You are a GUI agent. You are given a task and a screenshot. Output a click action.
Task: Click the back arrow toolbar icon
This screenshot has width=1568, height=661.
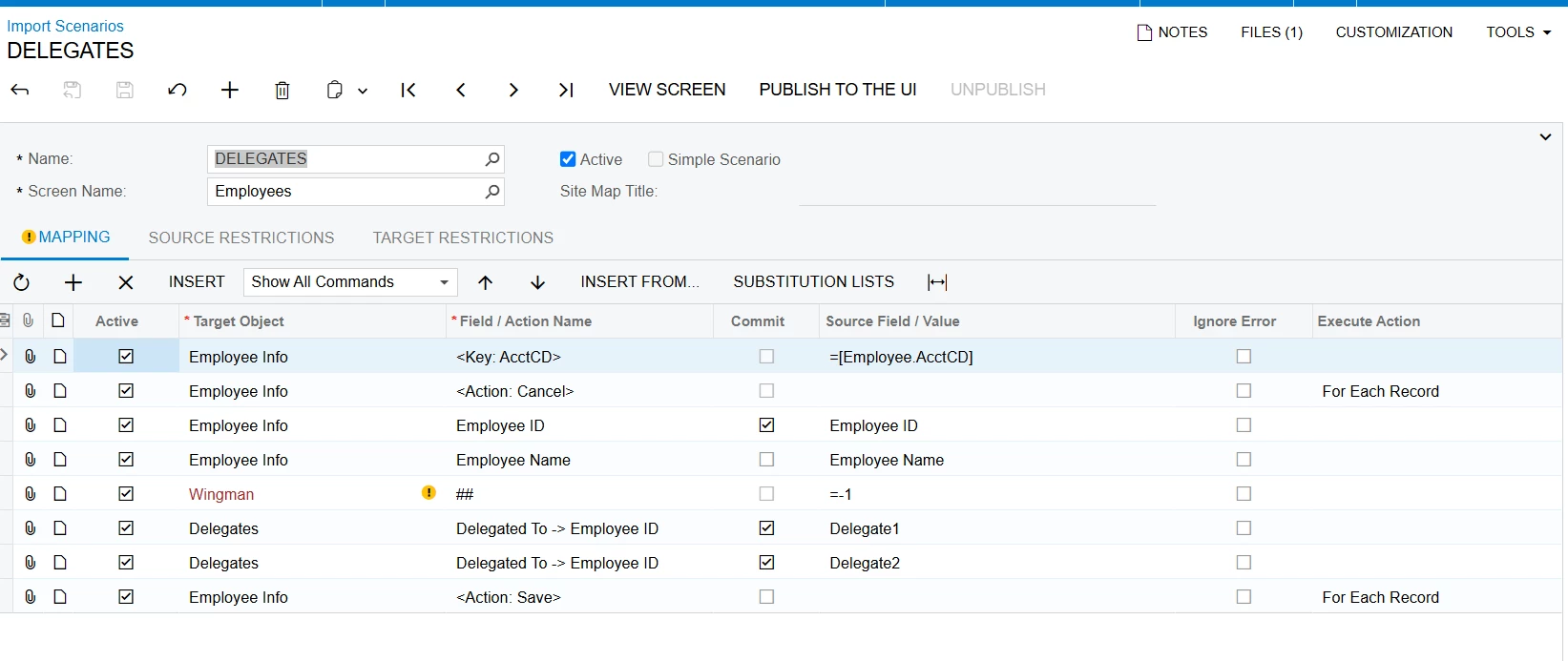pos(20,90)
